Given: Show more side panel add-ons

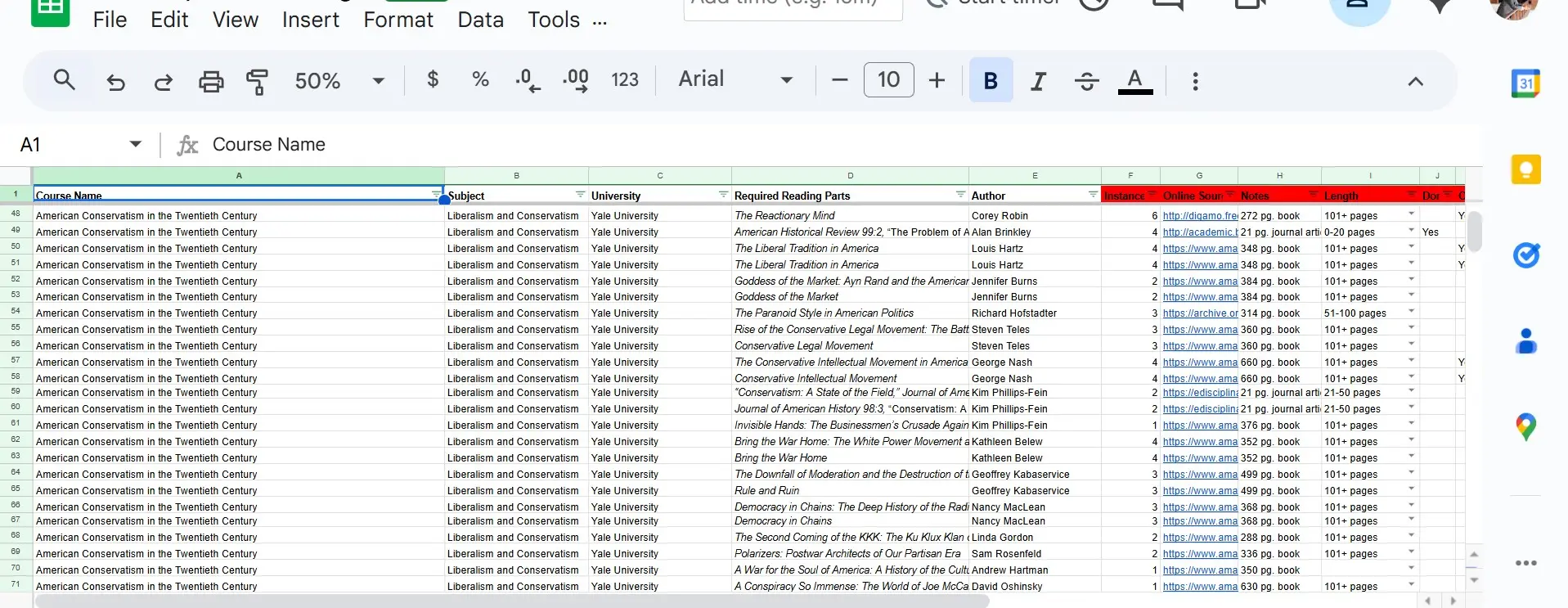Looking at the screenshot, I should tap(1525, 563).
